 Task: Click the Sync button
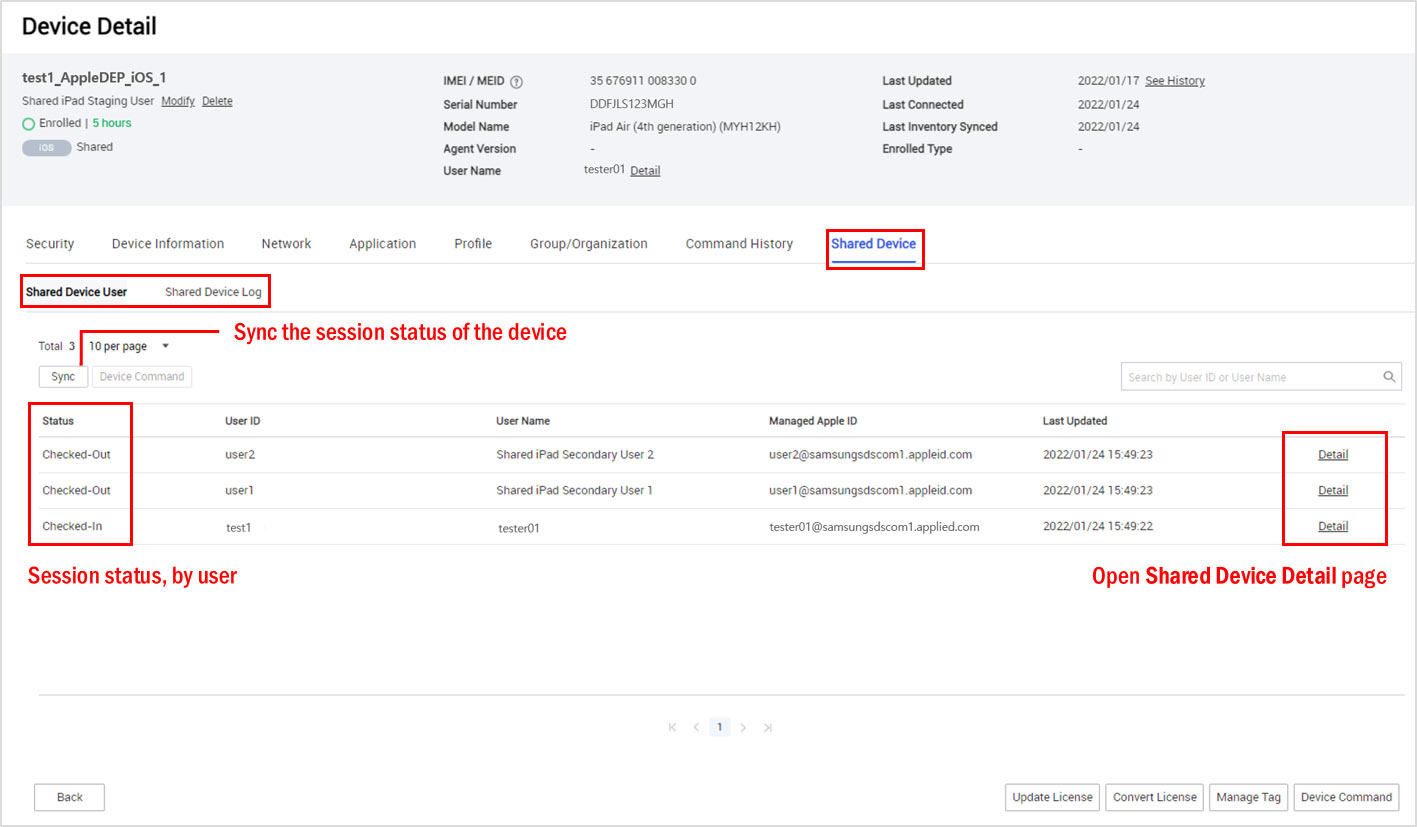click(63, 376)
